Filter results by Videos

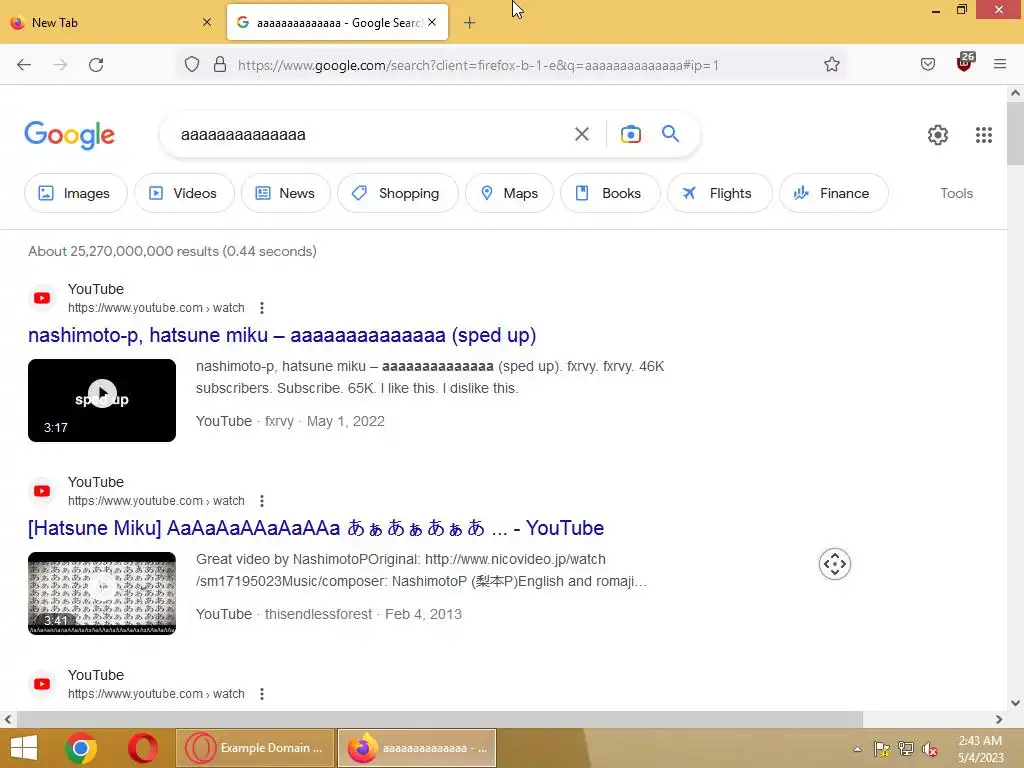pyautogui.click(x=184, y=193)
